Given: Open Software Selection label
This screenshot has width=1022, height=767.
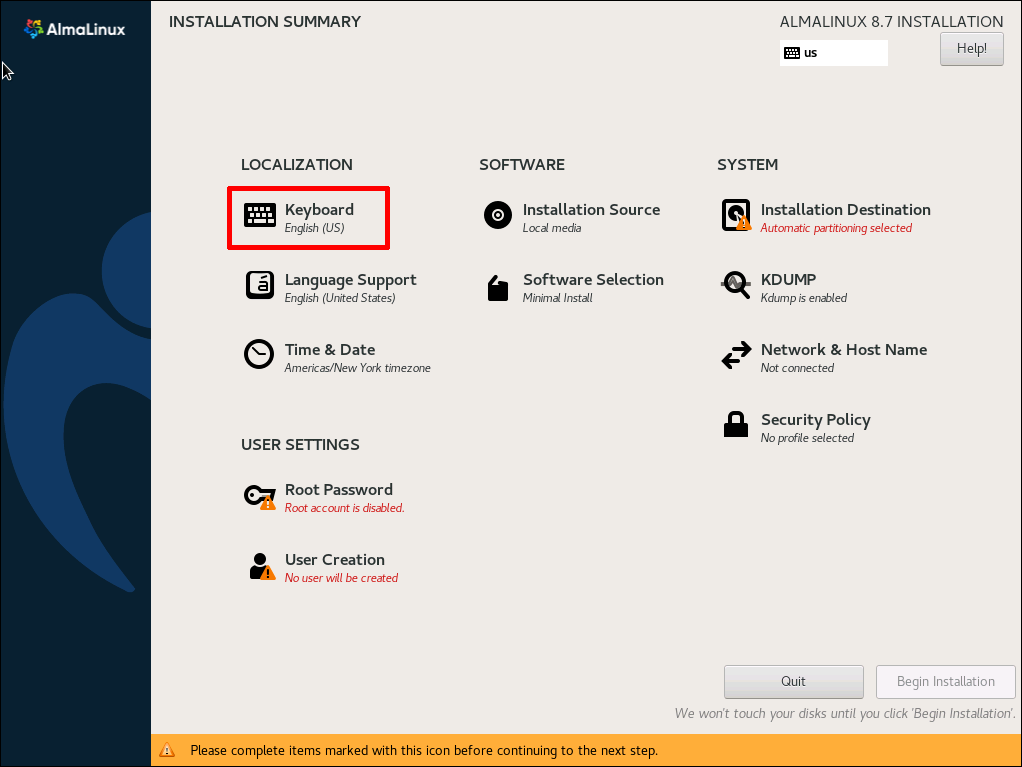Looking at the screenshot, I should (x=593, y=280).
